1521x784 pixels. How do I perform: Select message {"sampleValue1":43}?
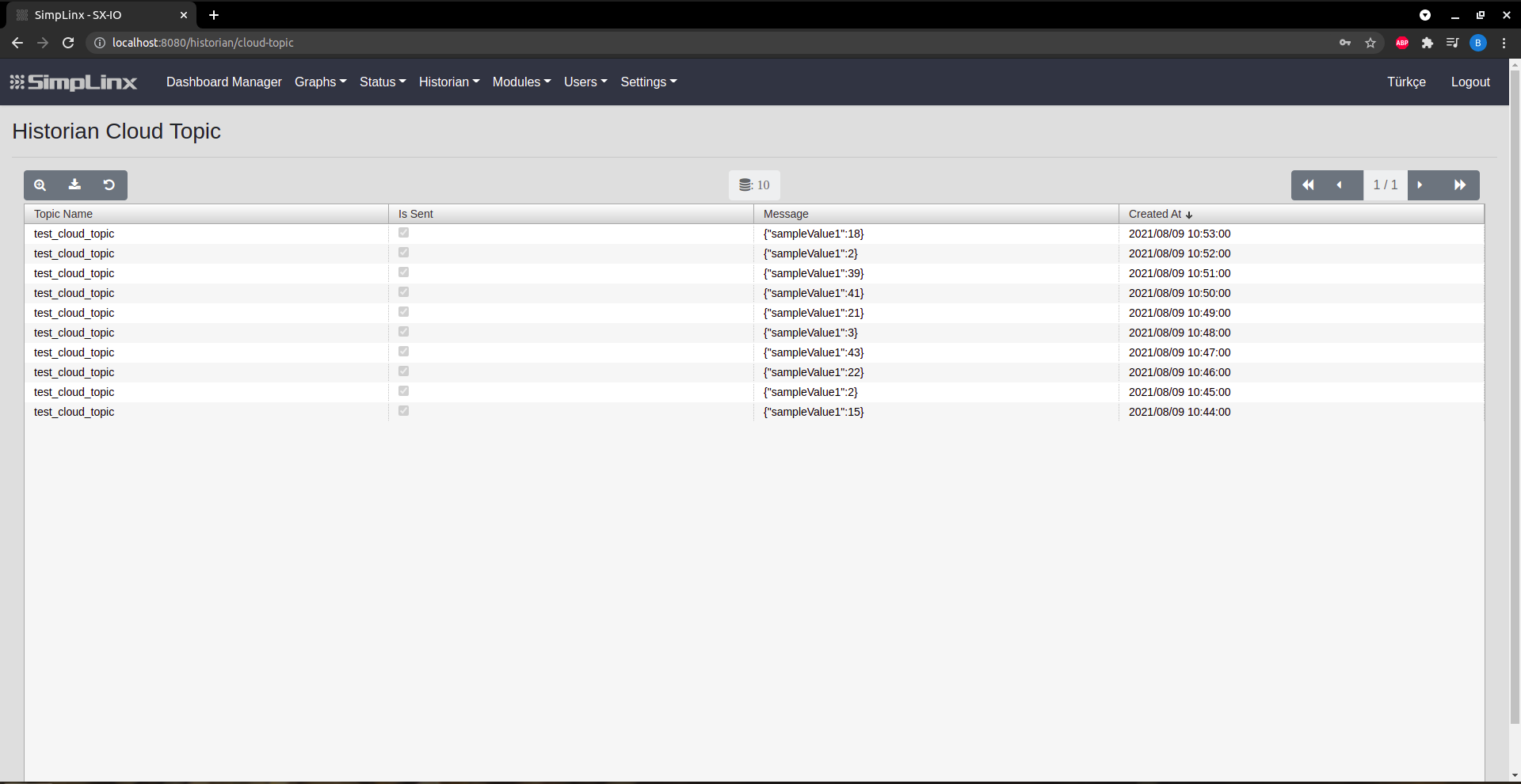(x=814, y=352)
